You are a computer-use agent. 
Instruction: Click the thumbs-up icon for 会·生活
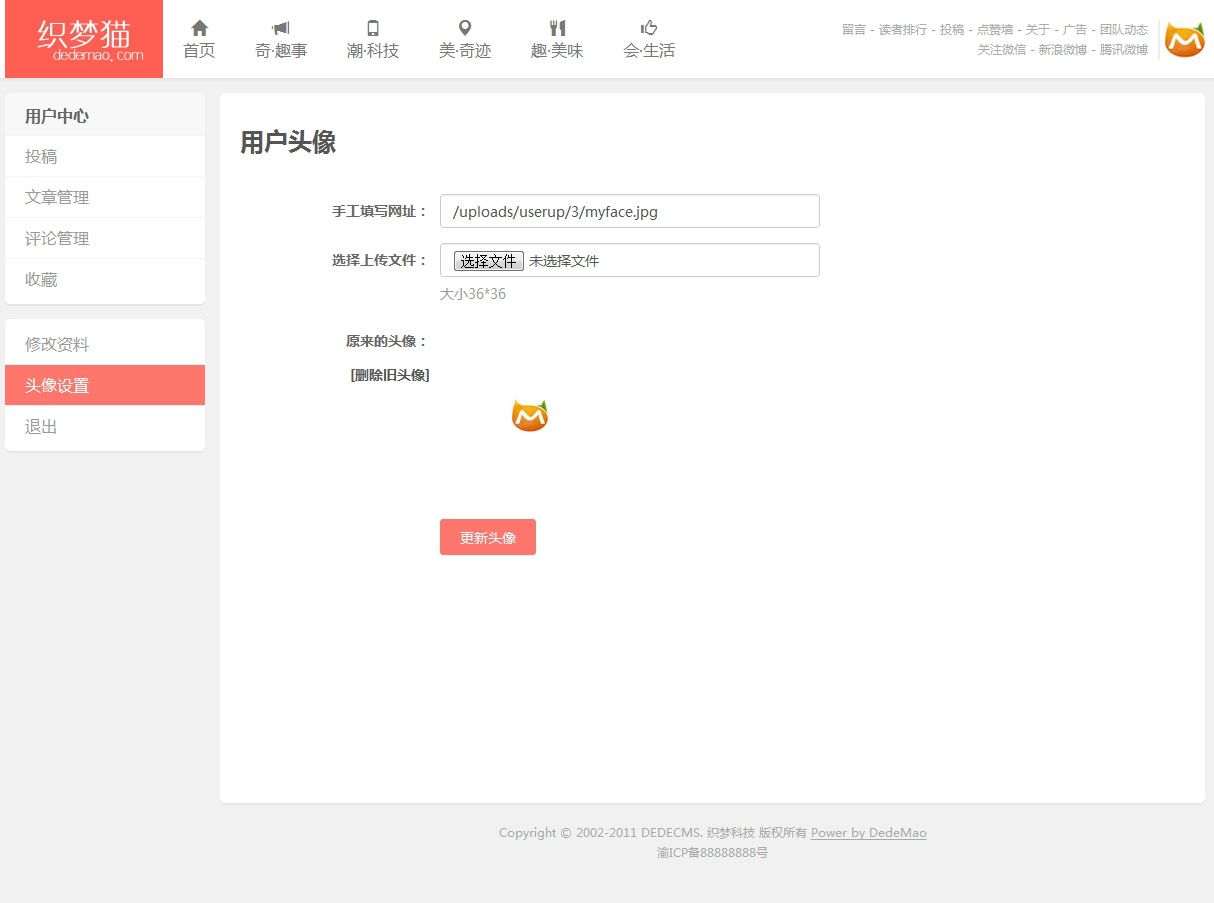(649, 28)
